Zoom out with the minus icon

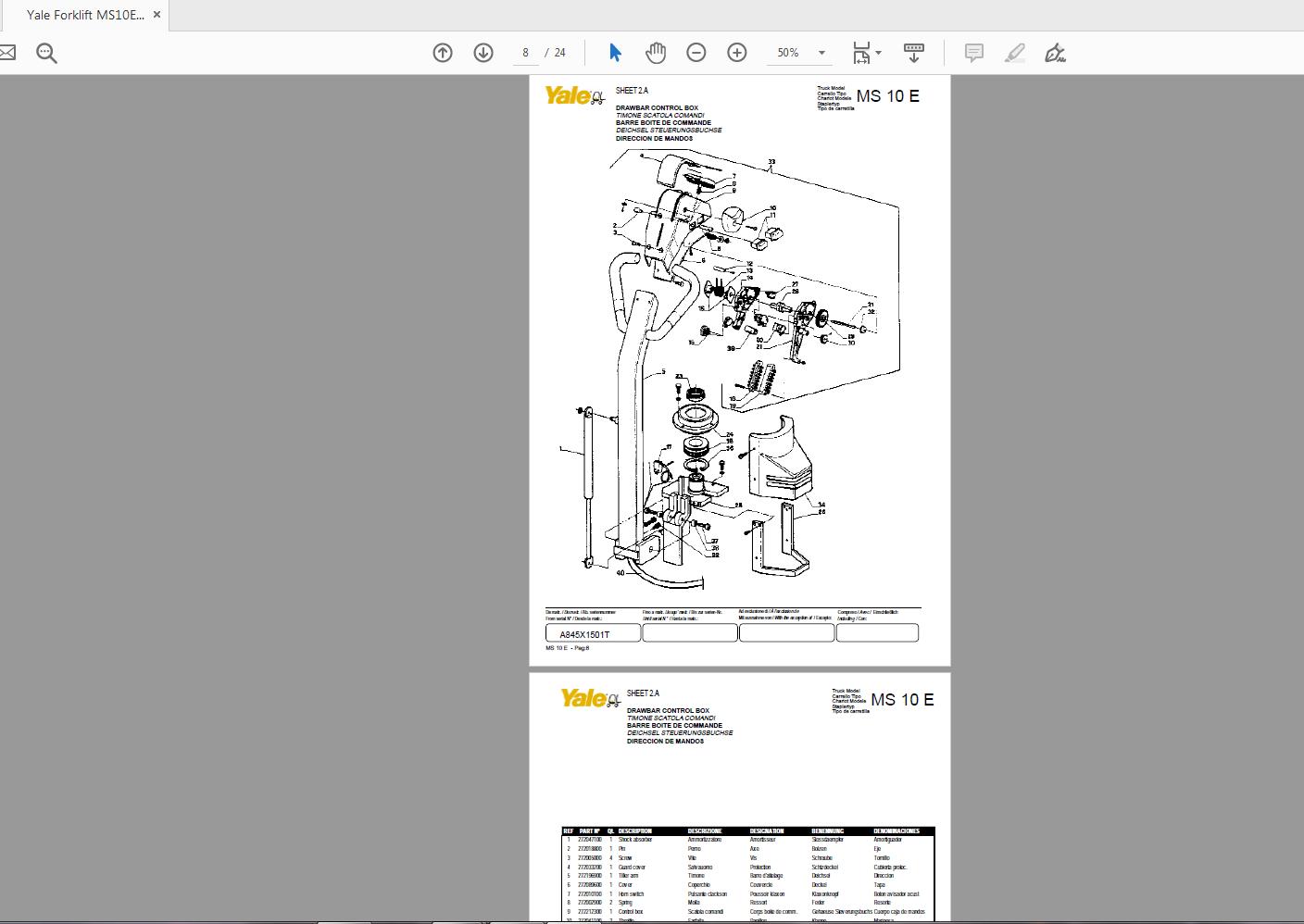(x=696, y=53)
